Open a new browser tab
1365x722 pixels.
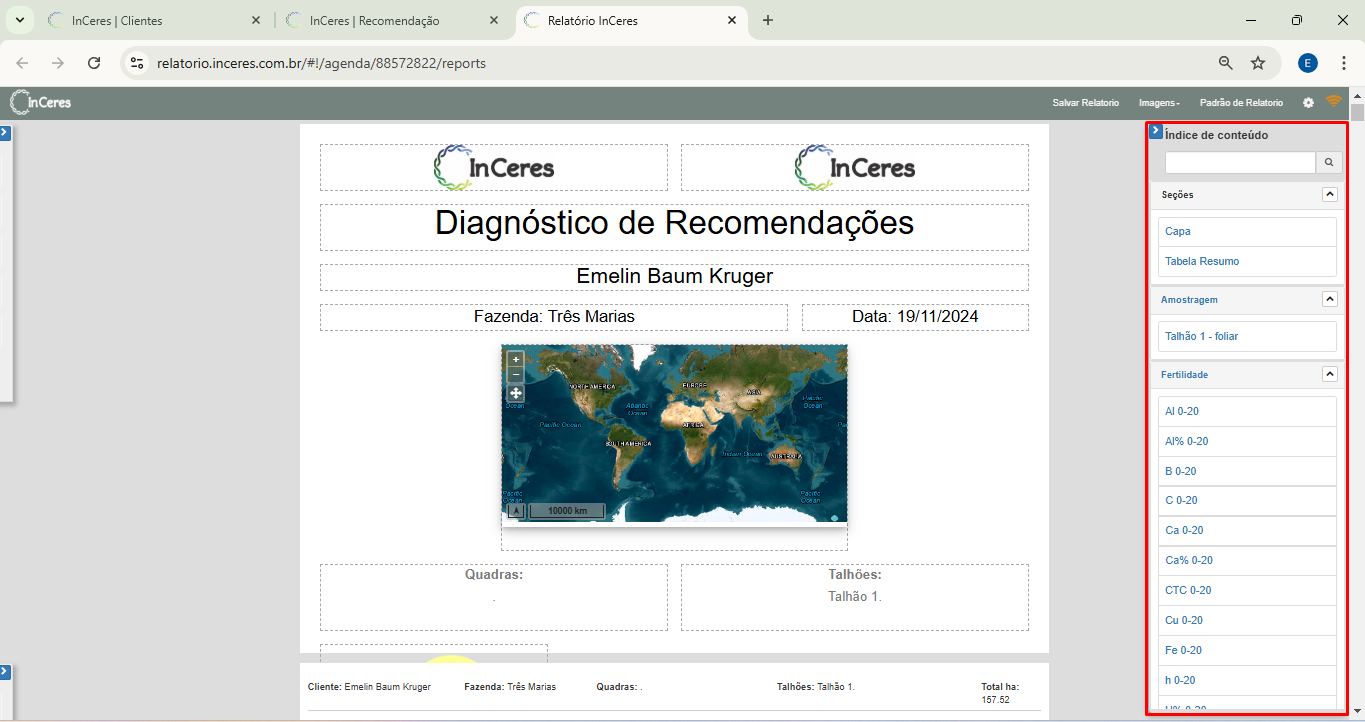tap(768, 20)
